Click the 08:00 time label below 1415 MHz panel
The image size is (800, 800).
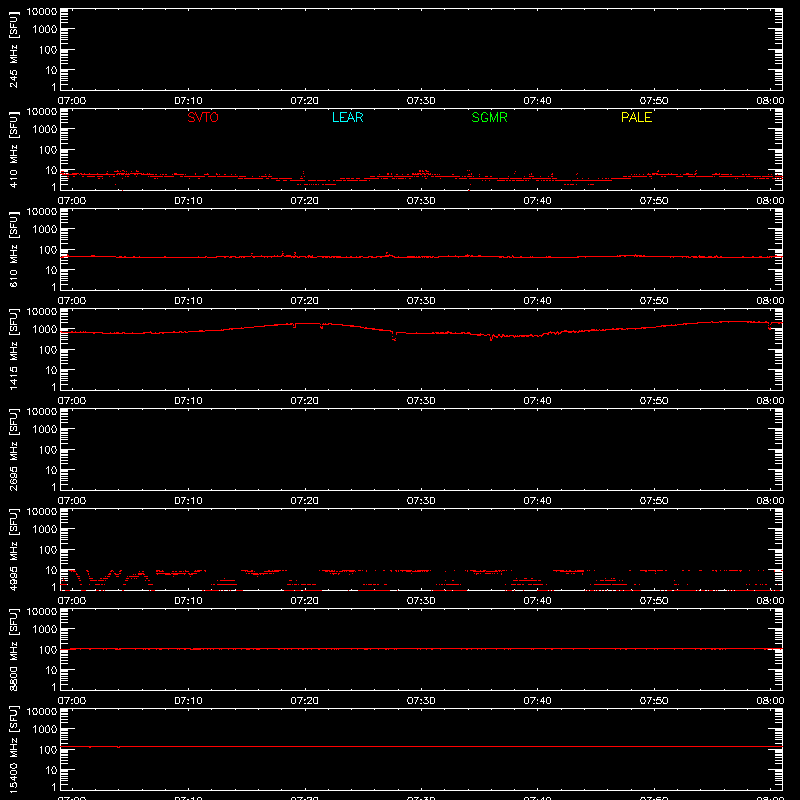coord(770,401)
